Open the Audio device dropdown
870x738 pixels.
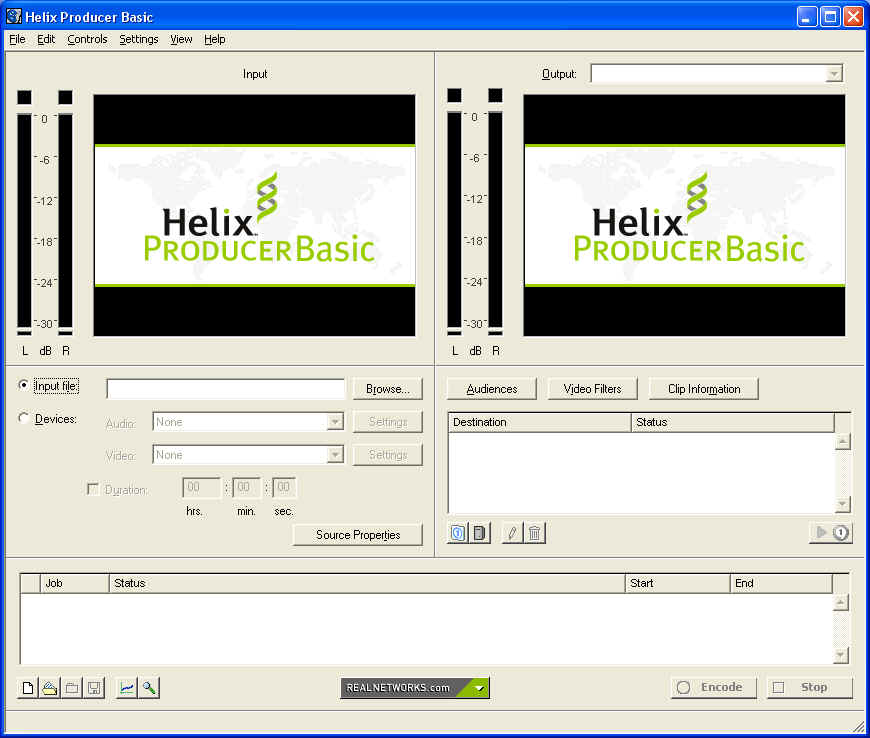click(x=335, y=422)
